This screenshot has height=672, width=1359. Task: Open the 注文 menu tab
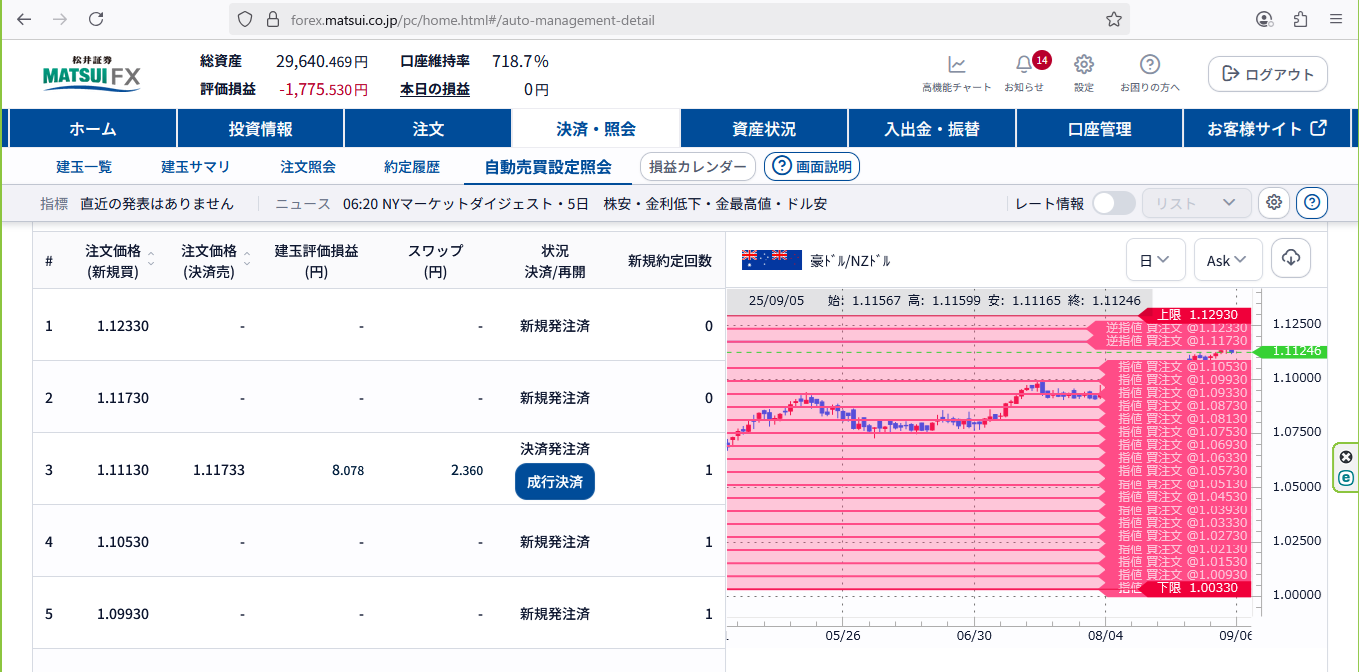428,129
